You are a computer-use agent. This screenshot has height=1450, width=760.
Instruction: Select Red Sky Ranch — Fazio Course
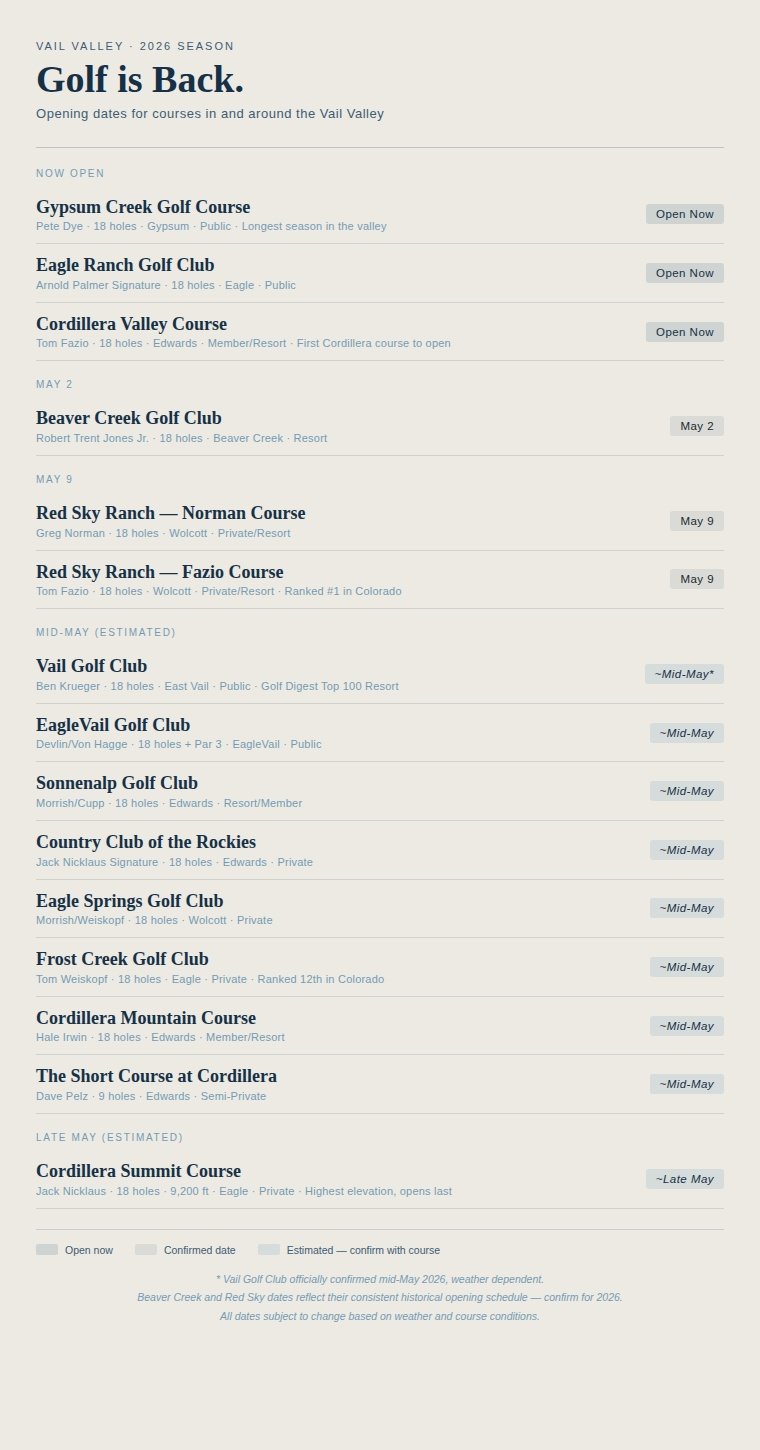tap(160, 572)
